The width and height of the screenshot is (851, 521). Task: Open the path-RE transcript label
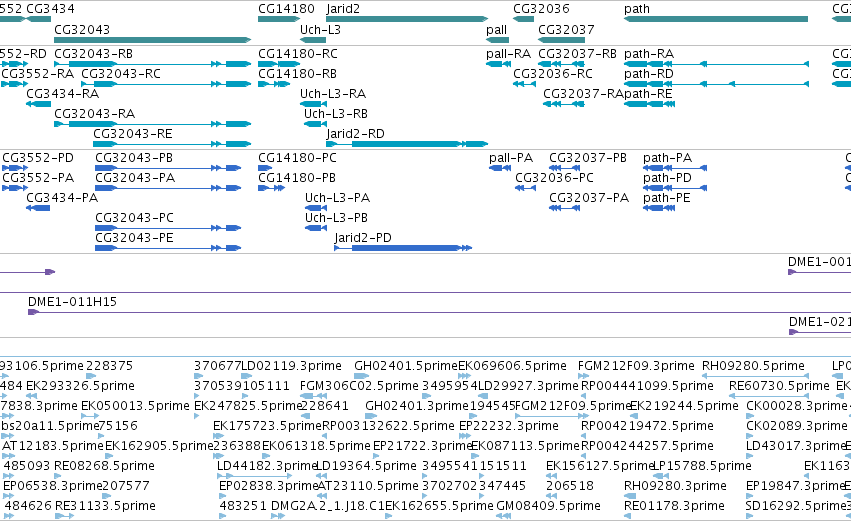(x=648, y=94)
